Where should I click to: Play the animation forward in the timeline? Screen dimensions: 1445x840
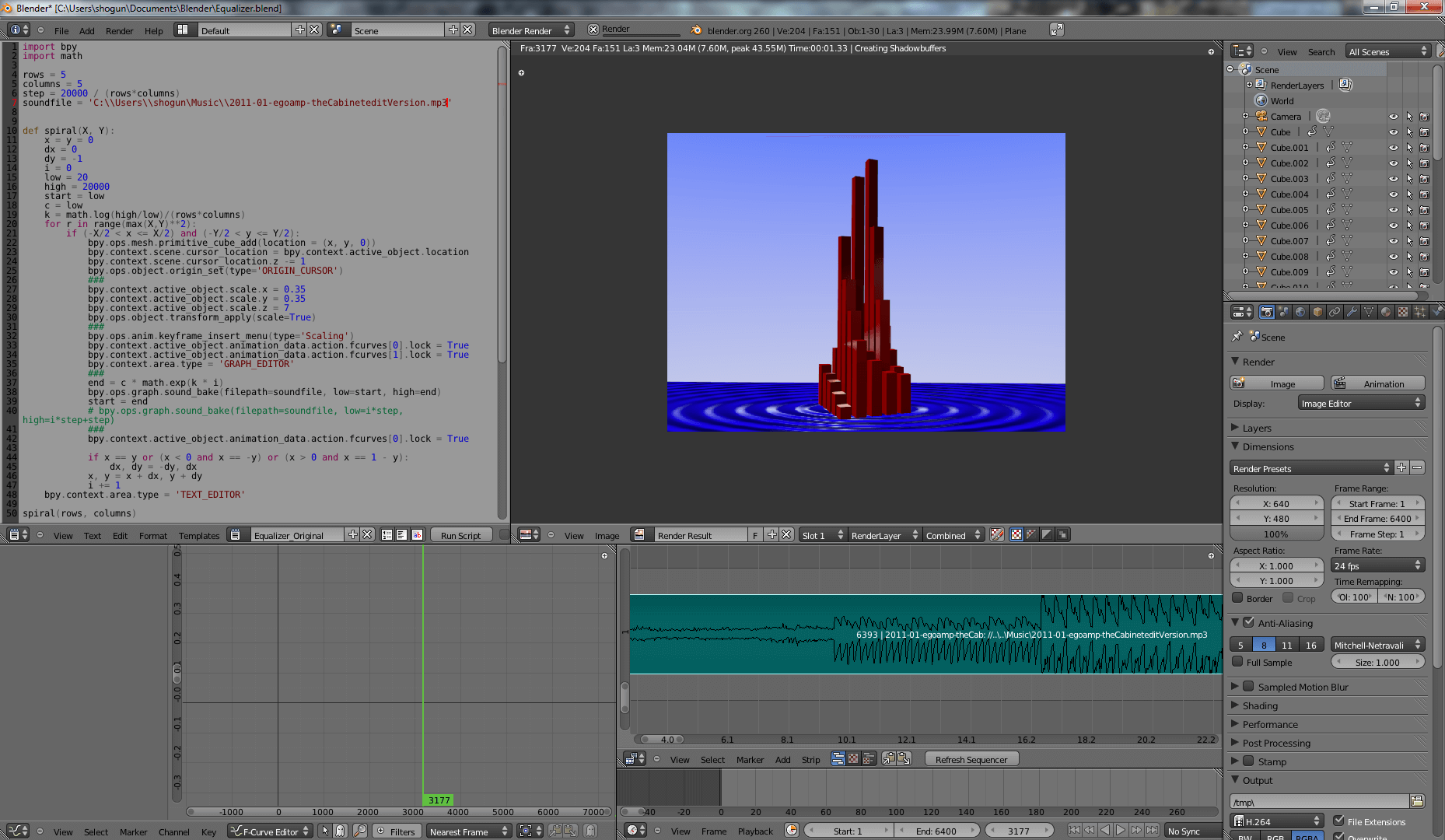tap(1121, 830)
